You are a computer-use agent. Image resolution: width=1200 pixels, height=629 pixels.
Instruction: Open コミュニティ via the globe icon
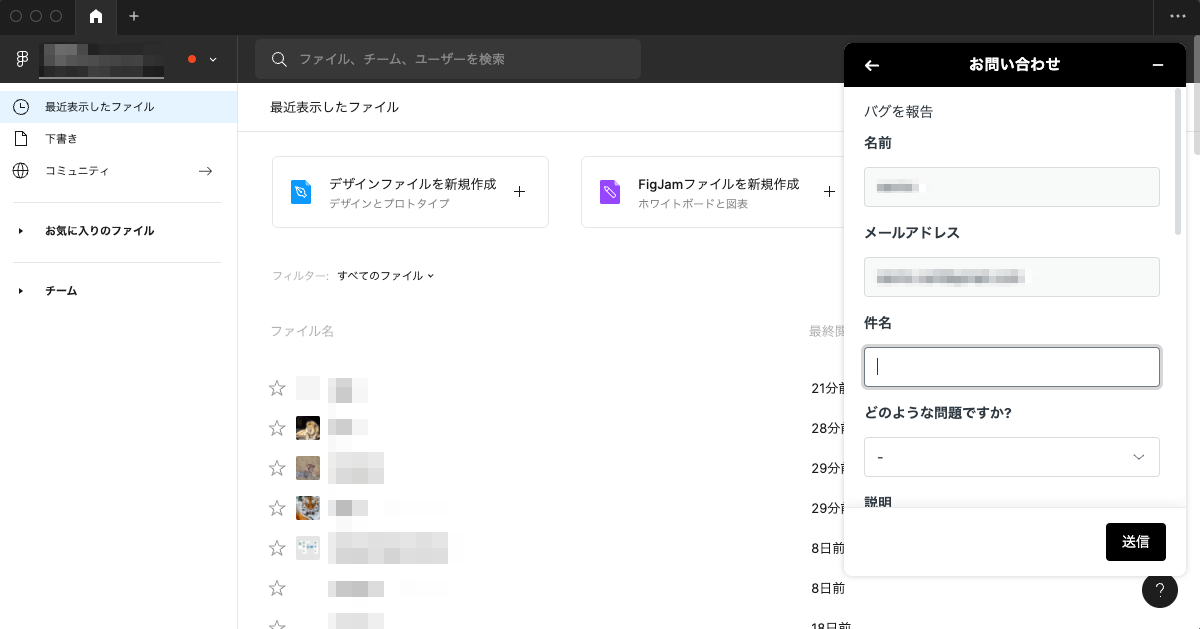[21, 170]
